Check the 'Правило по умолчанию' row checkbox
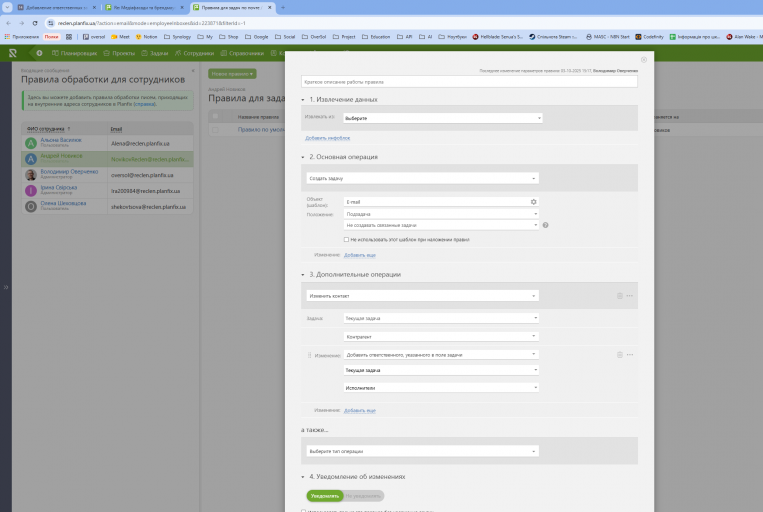763x512 pixels. click(x=215, y=130)
